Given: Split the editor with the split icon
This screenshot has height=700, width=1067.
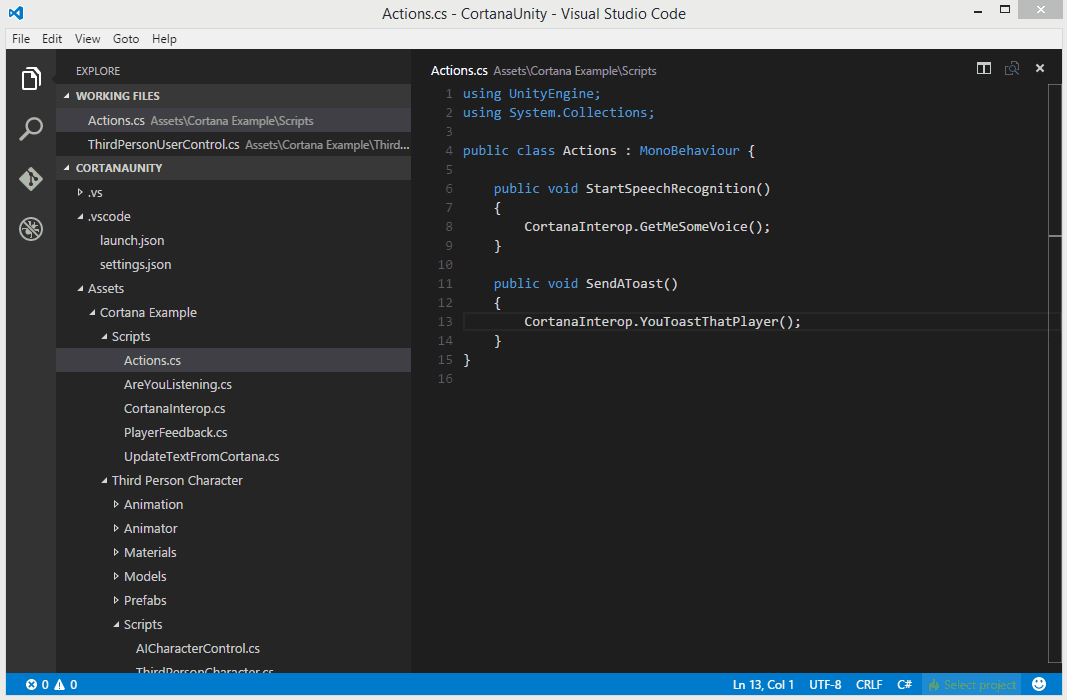Looking at the screenshot, I should pyautogui.click(x=983, y=68).
